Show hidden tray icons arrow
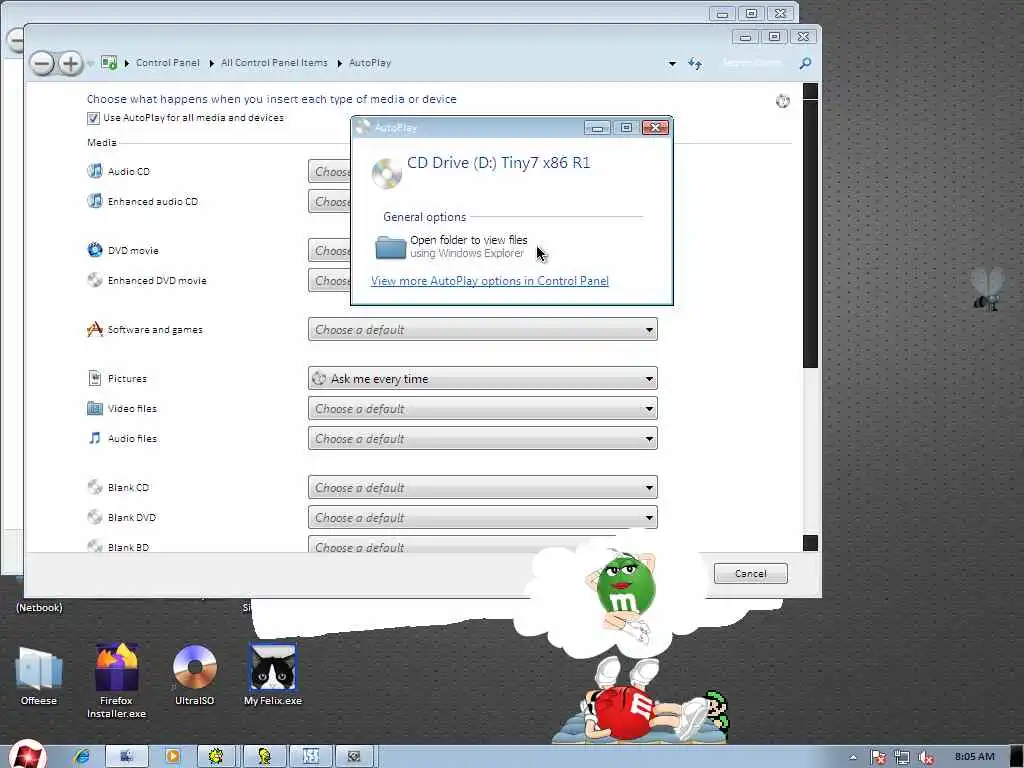 854,758
